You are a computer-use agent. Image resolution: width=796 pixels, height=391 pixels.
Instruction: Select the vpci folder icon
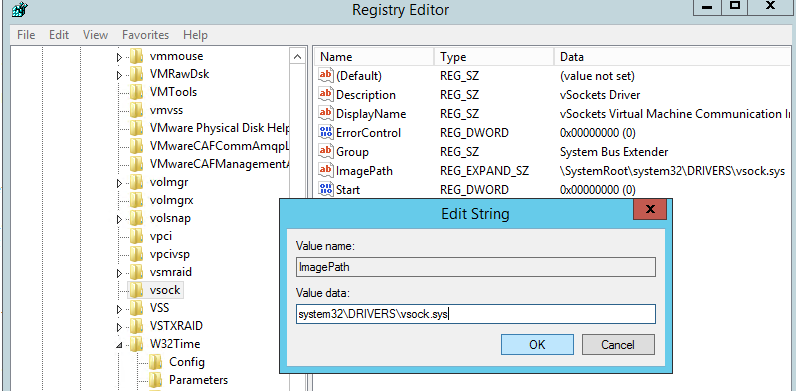click(136, 236)
